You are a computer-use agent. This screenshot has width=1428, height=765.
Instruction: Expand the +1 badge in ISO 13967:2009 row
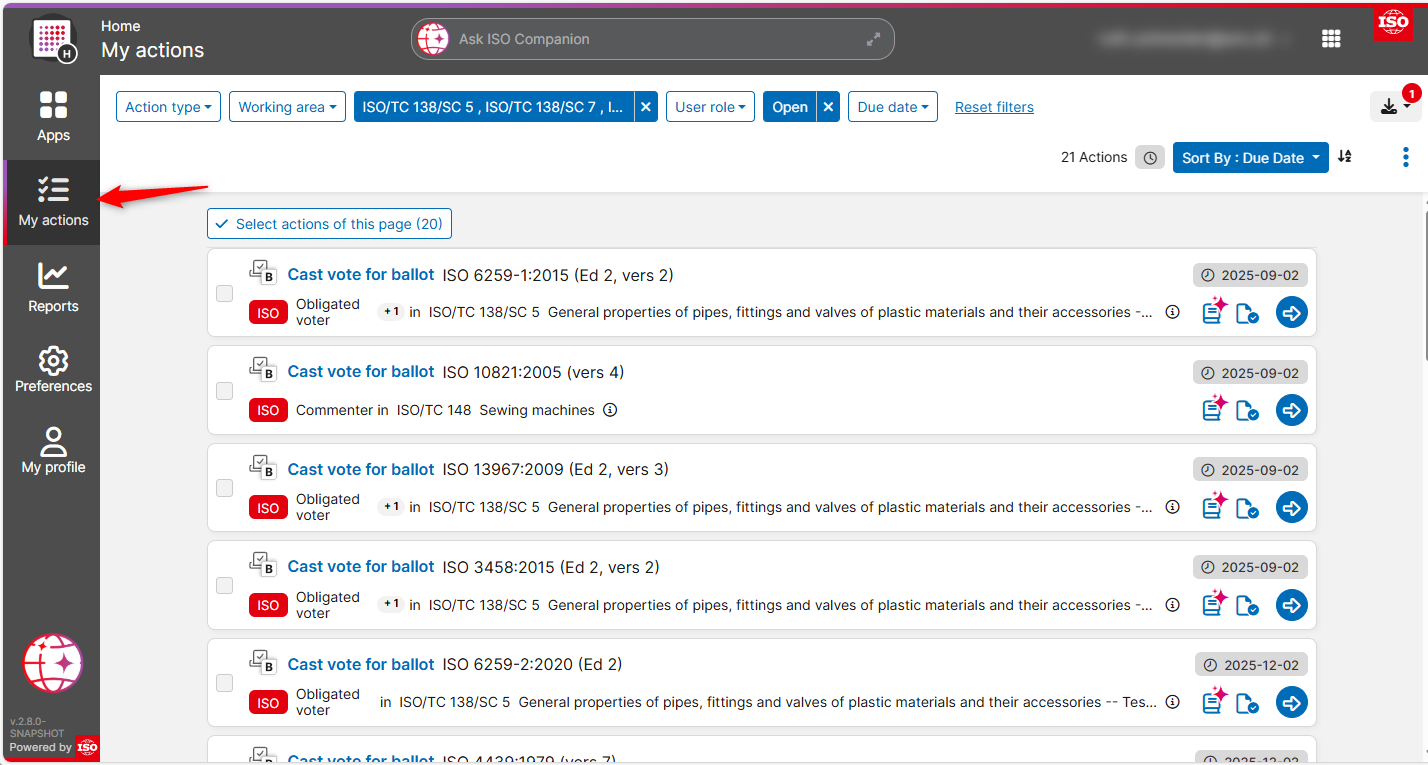(391, 507)
